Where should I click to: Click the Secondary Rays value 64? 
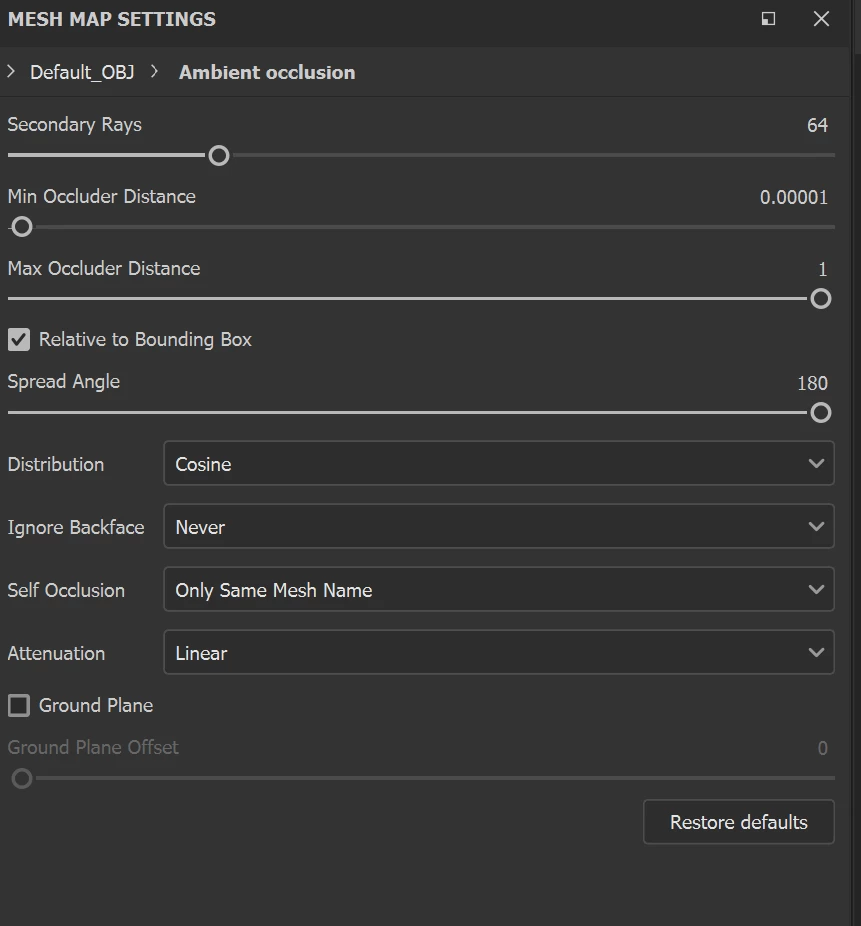(x=817, y=125)
